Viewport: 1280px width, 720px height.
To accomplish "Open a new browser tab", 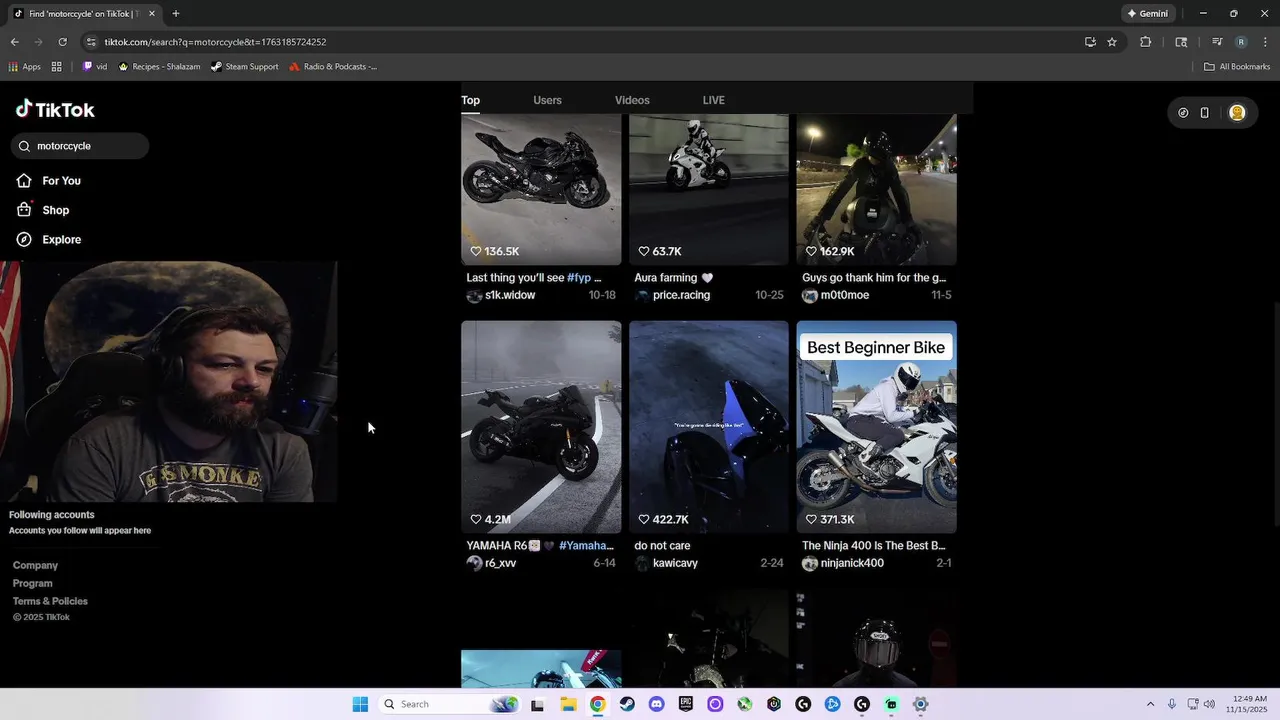I will 176,13.
